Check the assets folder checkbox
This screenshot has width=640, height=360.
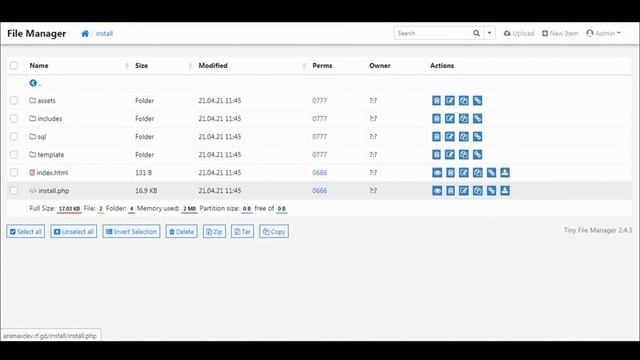click(x=14, y=100)
